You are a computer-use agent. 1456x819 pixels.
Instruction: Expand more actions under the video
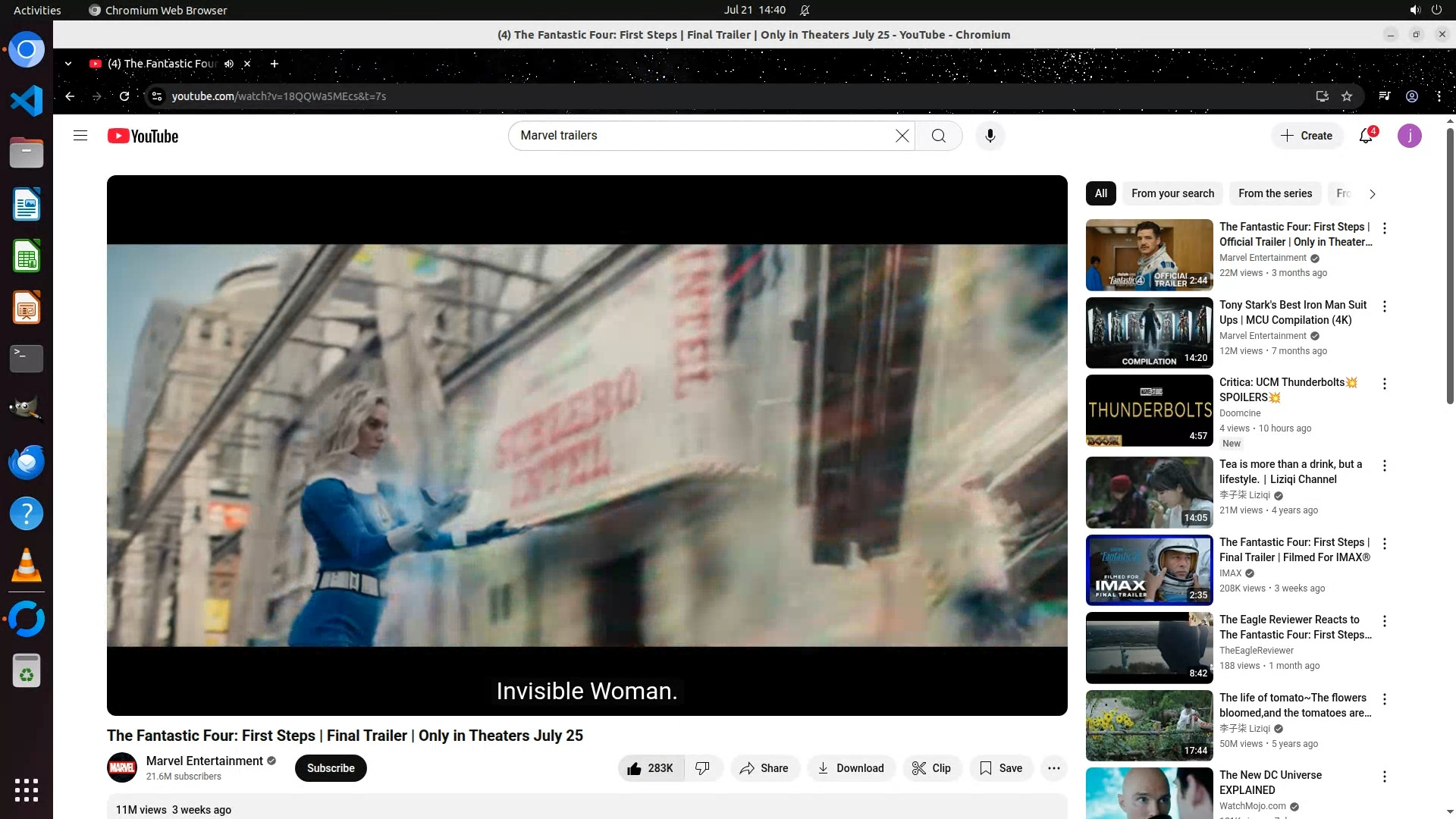click(x=1053, y=768)
